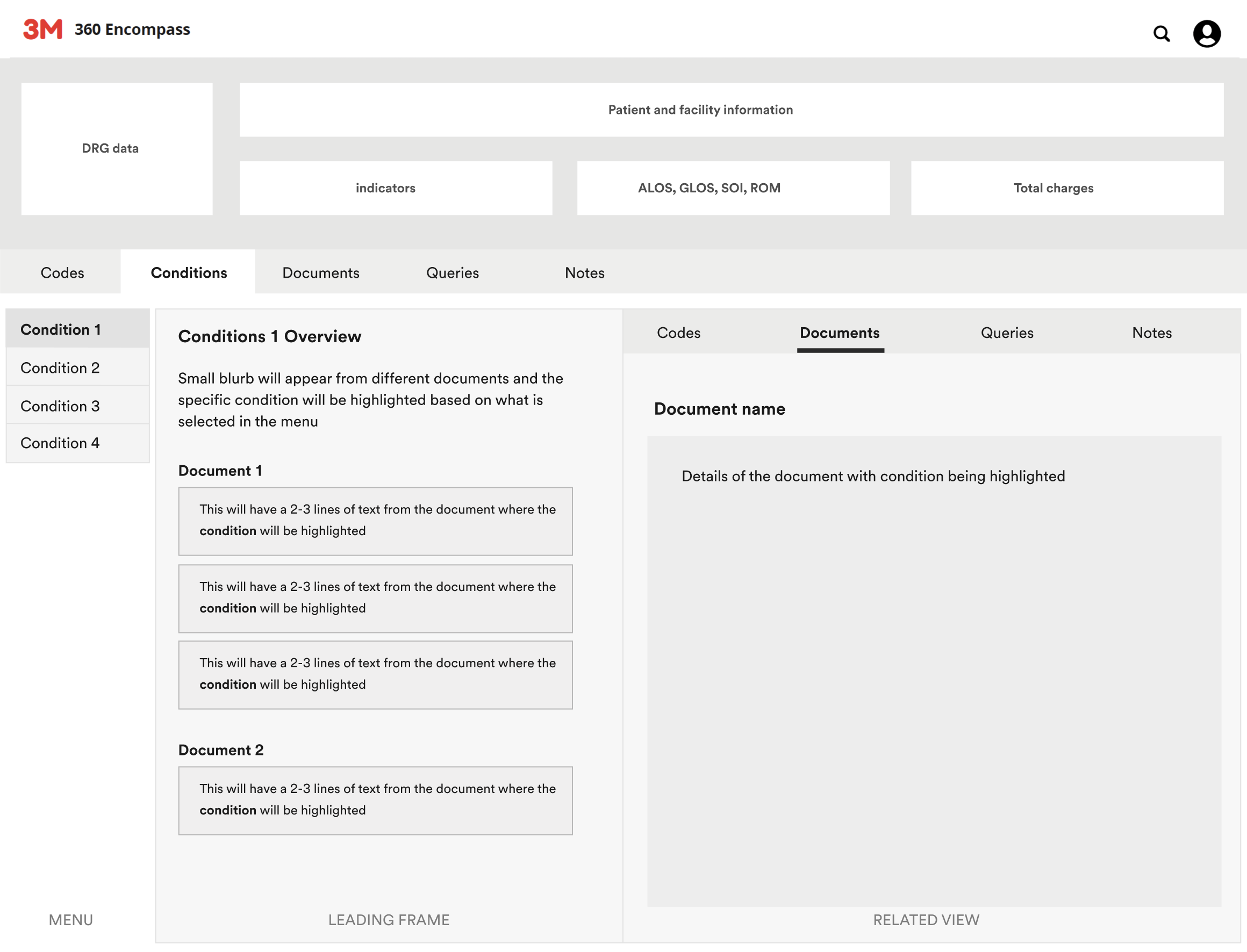Click the Patient and facility information panel
The height and width of the screenshot is (952, 1247).
pos(731,110)
